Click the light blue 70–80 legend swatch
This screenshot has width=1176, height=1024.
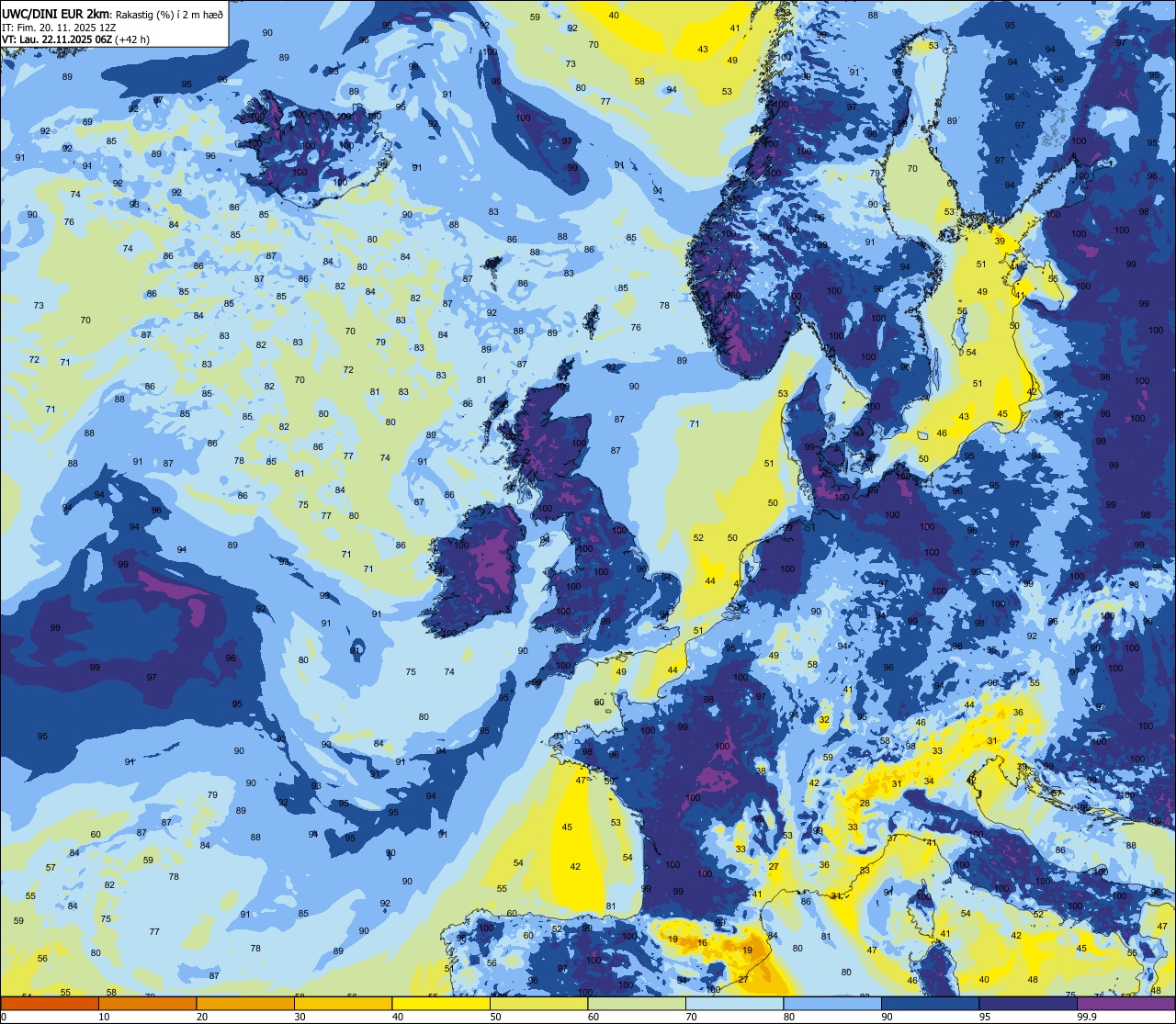click(734, 1004)
